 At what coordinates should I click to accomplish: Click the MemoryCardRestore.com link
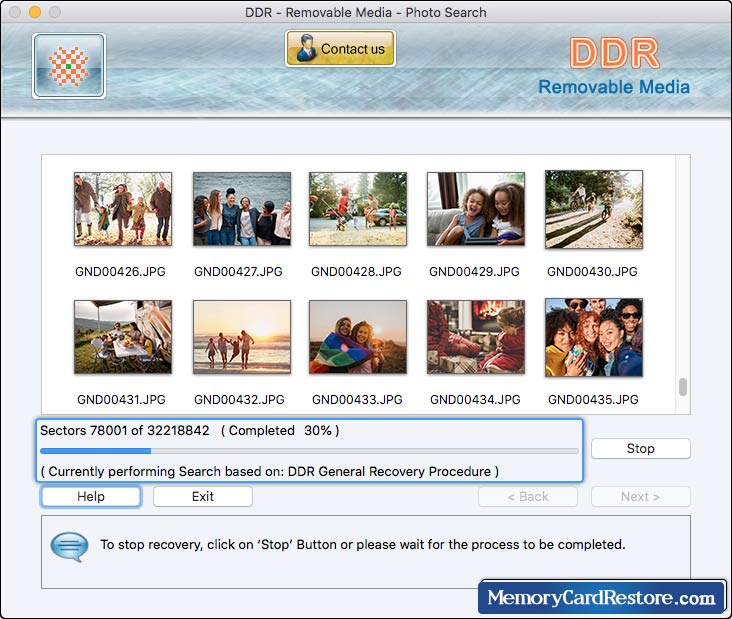602,598
